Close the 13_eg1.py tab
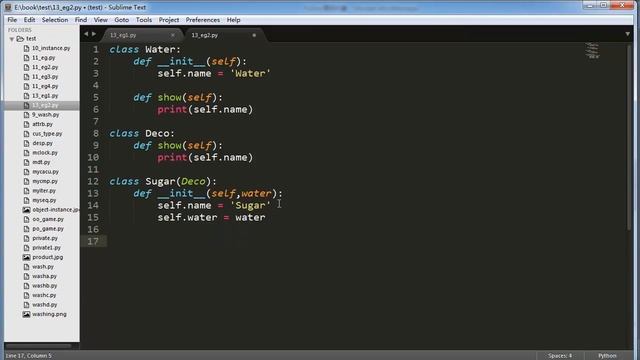The image size is (640, 360). click(x=173, y=35)
